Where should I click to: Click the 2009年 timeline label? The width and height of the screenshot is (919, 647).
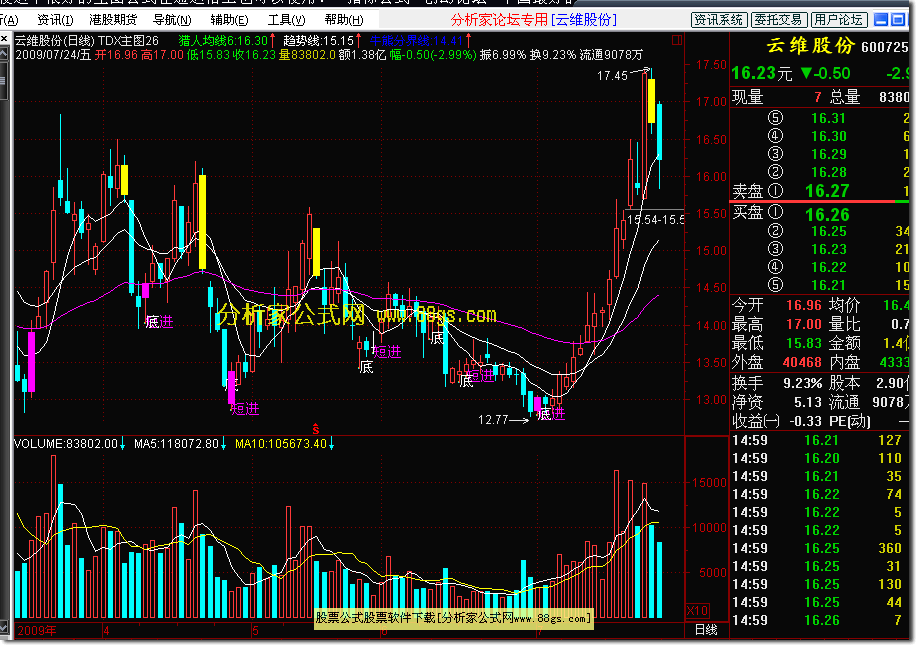click(37, 631)
